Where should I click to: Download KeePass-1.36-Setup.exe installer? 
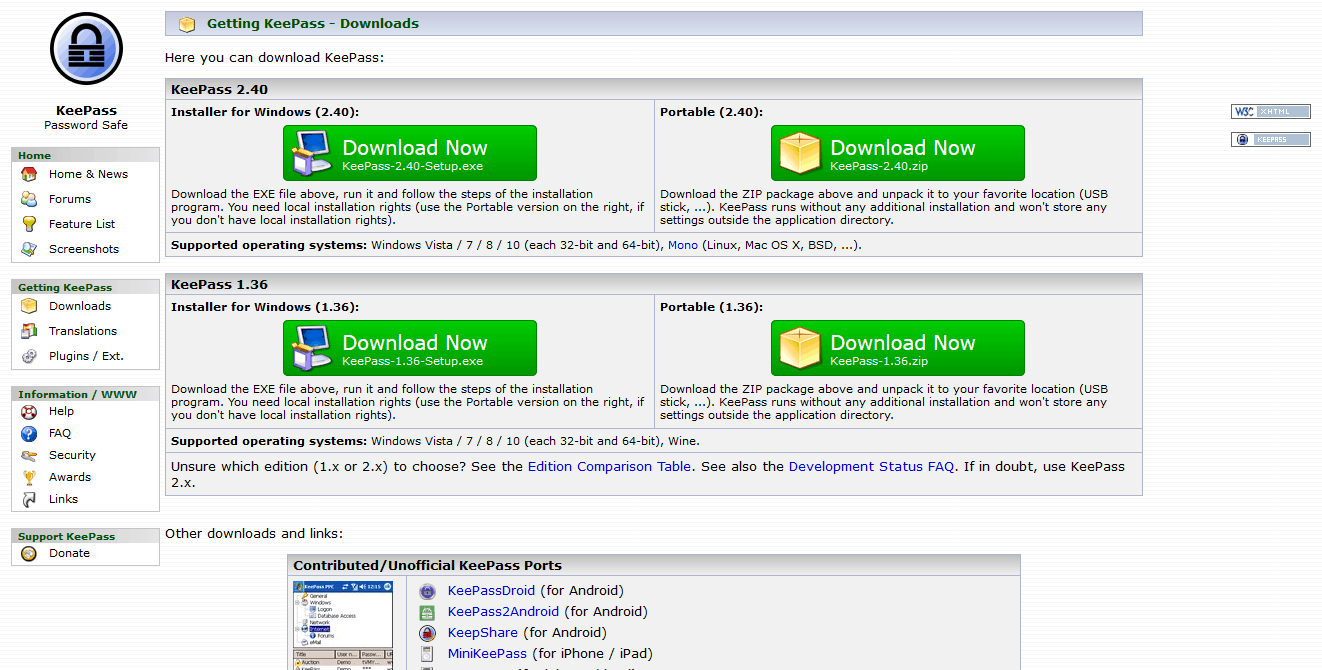click(410, 348)
